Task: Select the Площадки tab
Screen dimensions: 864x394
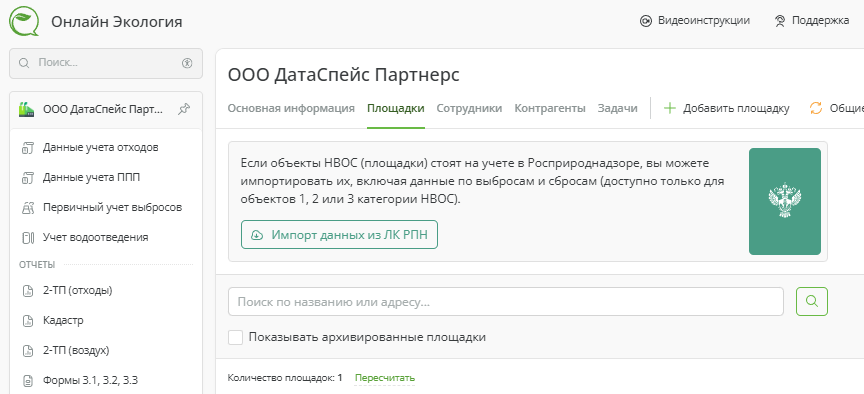Action: tap(396, 108)
